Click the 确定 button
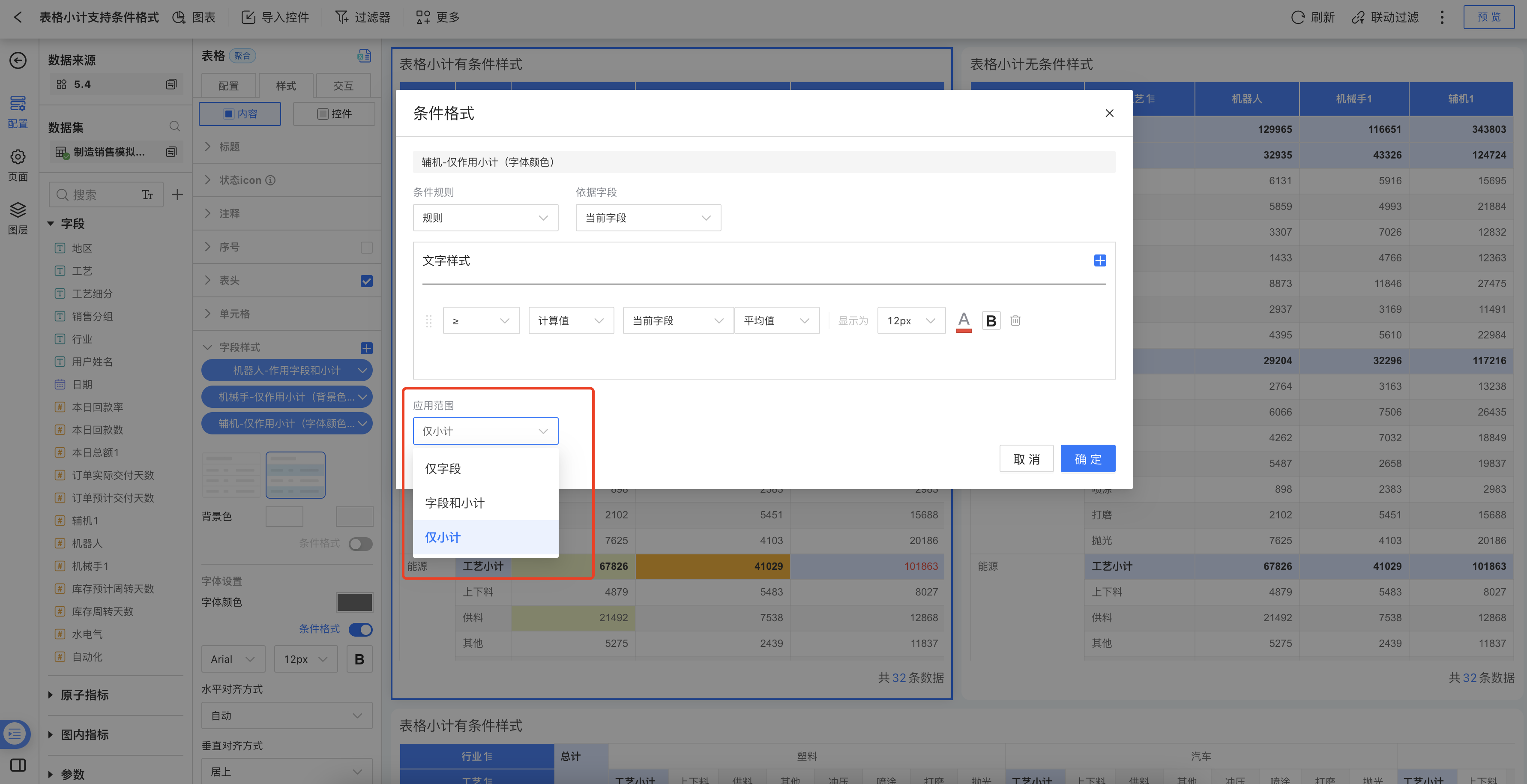The height and width of the screenshot is (784, 1527). click(x=1087, y=459)
